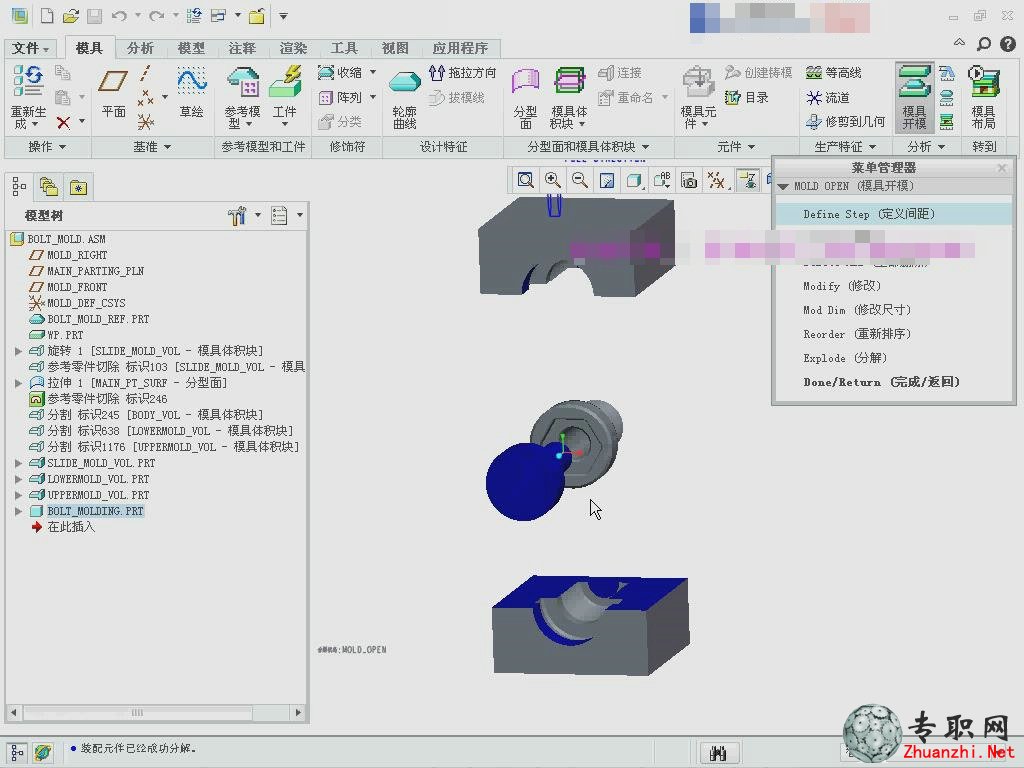Open the 文件 file menu
The width and height of the screenshot is (1024, 768).
tap(31, 48)
